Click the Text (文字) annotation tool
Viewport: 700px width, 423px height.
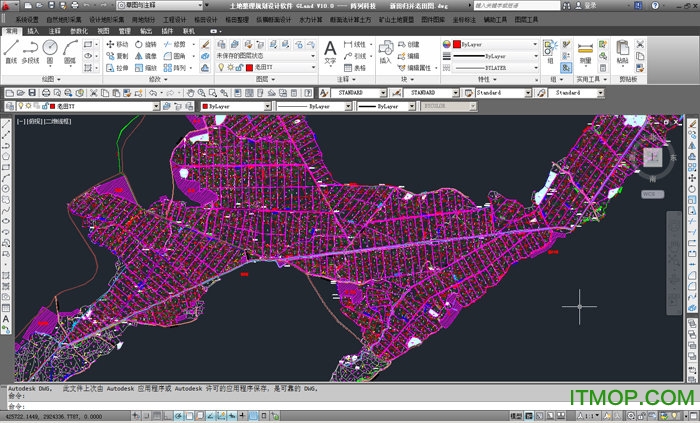pyautogui.click(x=329, y=50)
